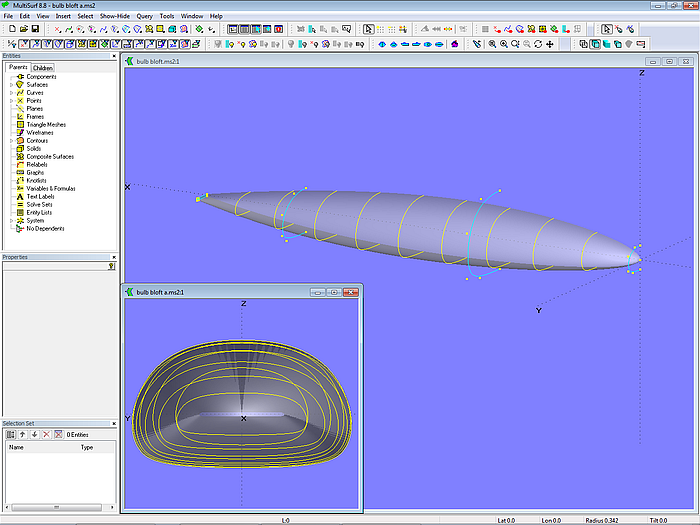Select Composite Surfaces in entity tree

(x=49, y=157)
